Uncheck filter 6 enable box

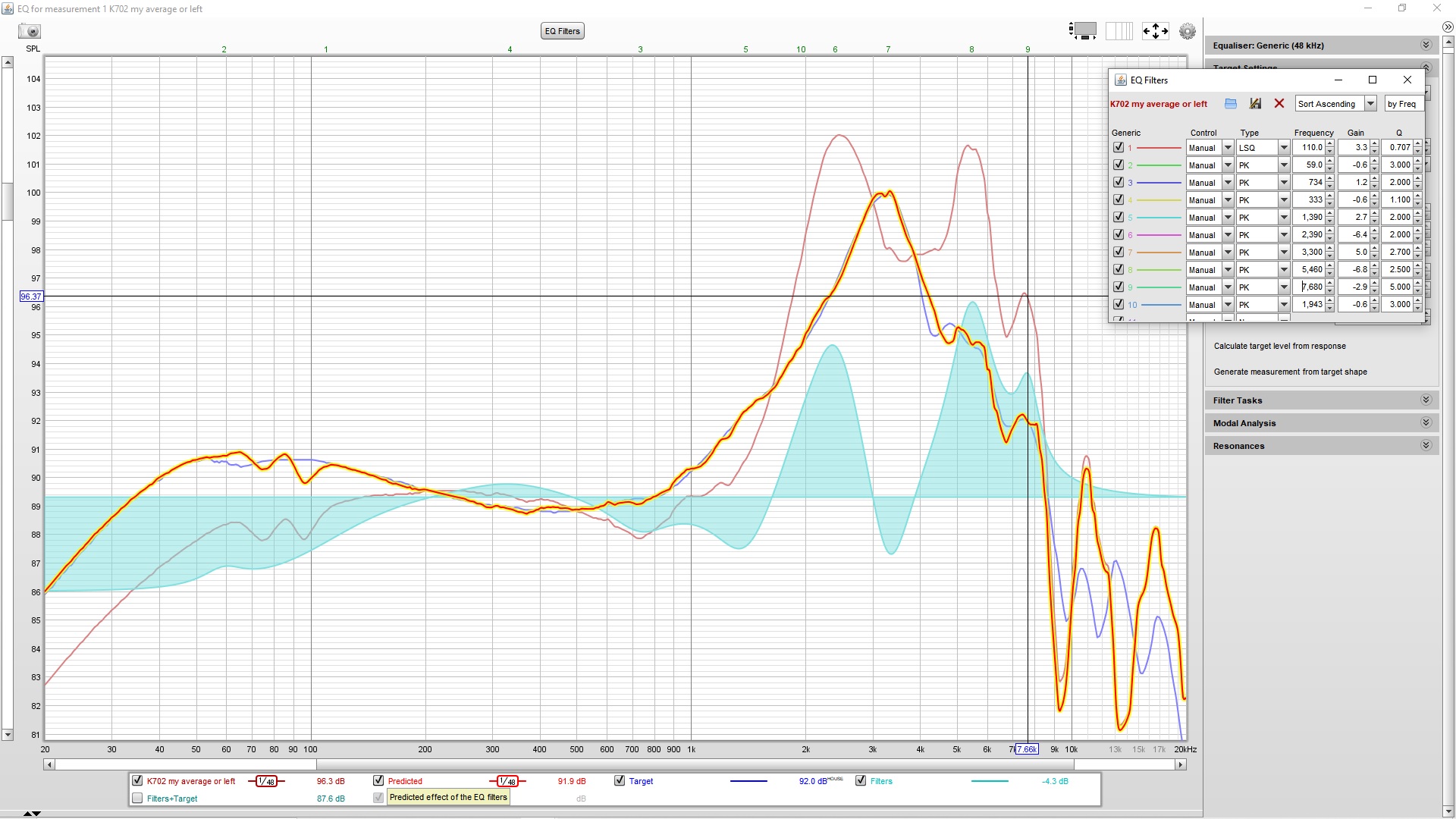click(1119, 235)
